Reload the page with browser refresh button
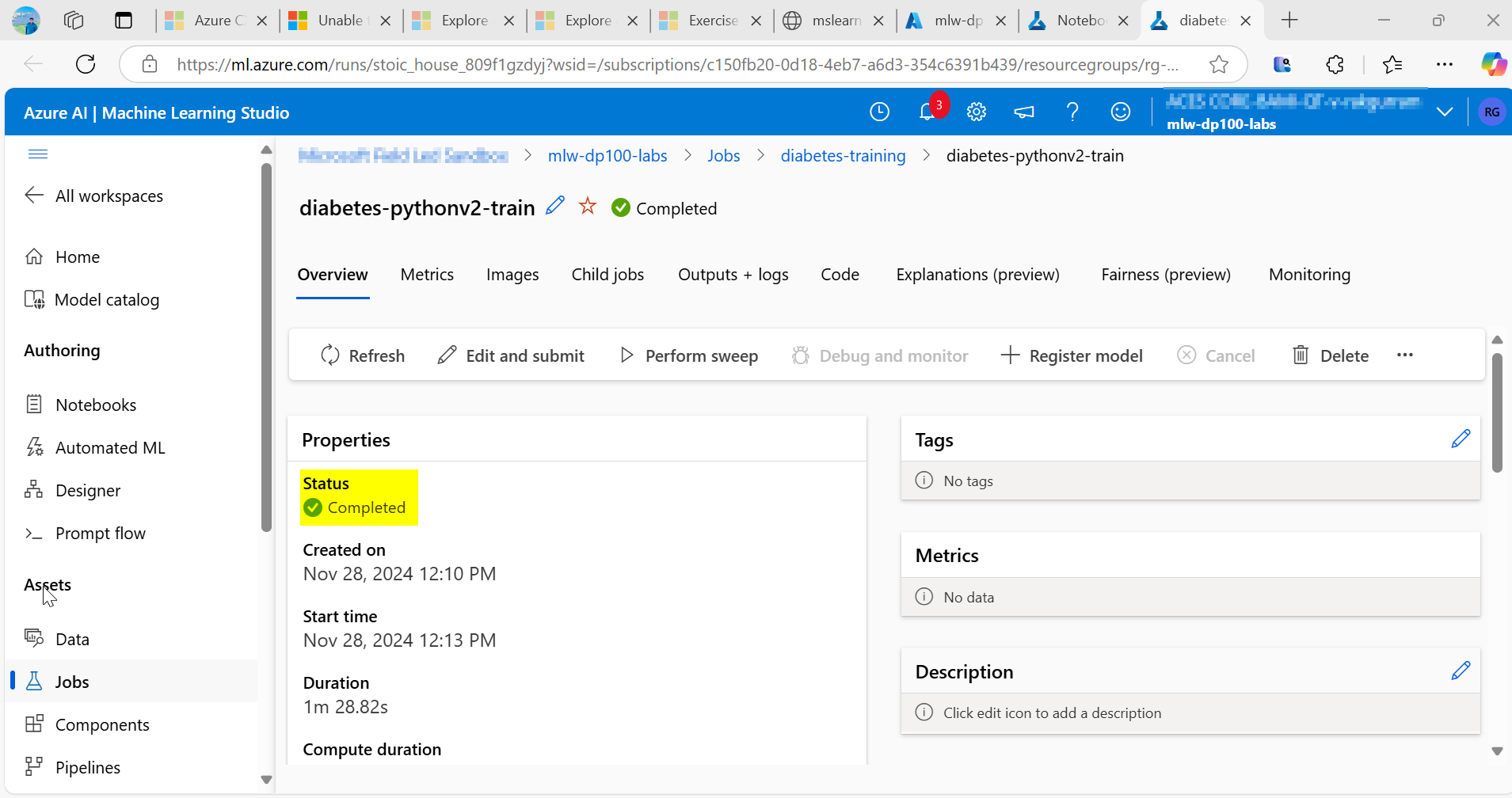This screenshot has height=798, width=1512. point(86,64)
